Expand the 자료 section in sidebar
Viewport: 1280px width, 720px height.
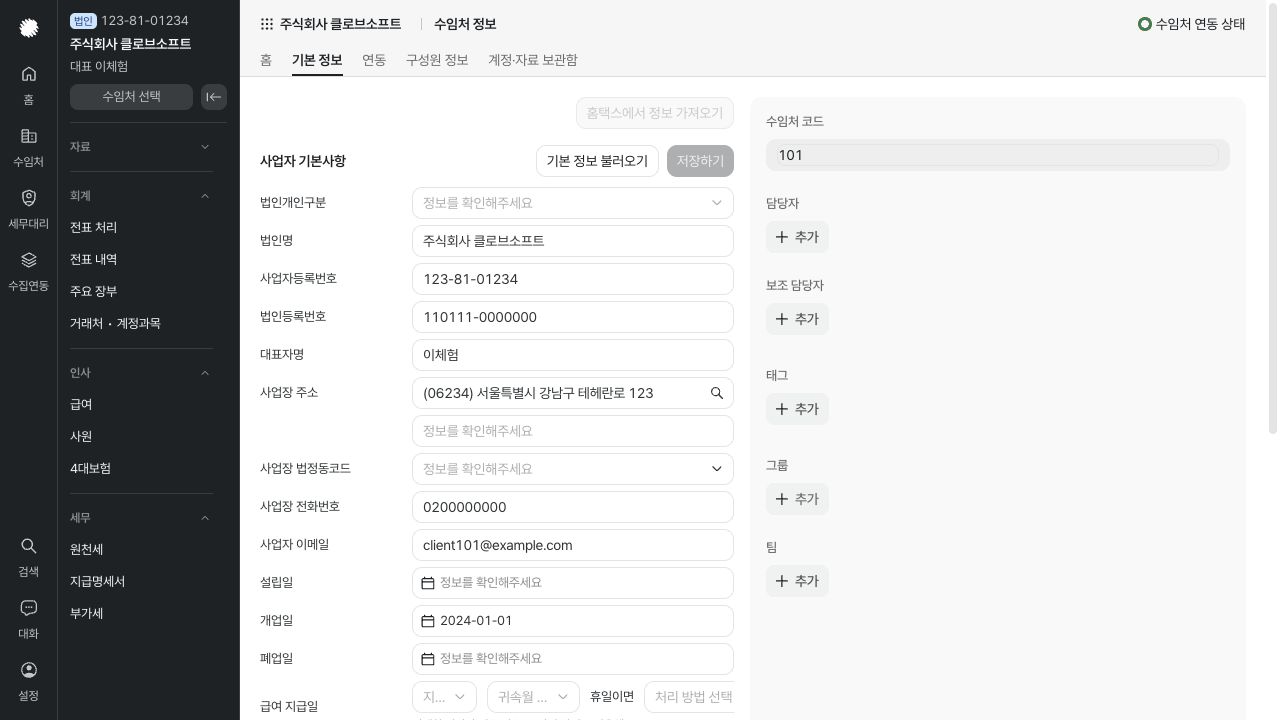point(141,147)
